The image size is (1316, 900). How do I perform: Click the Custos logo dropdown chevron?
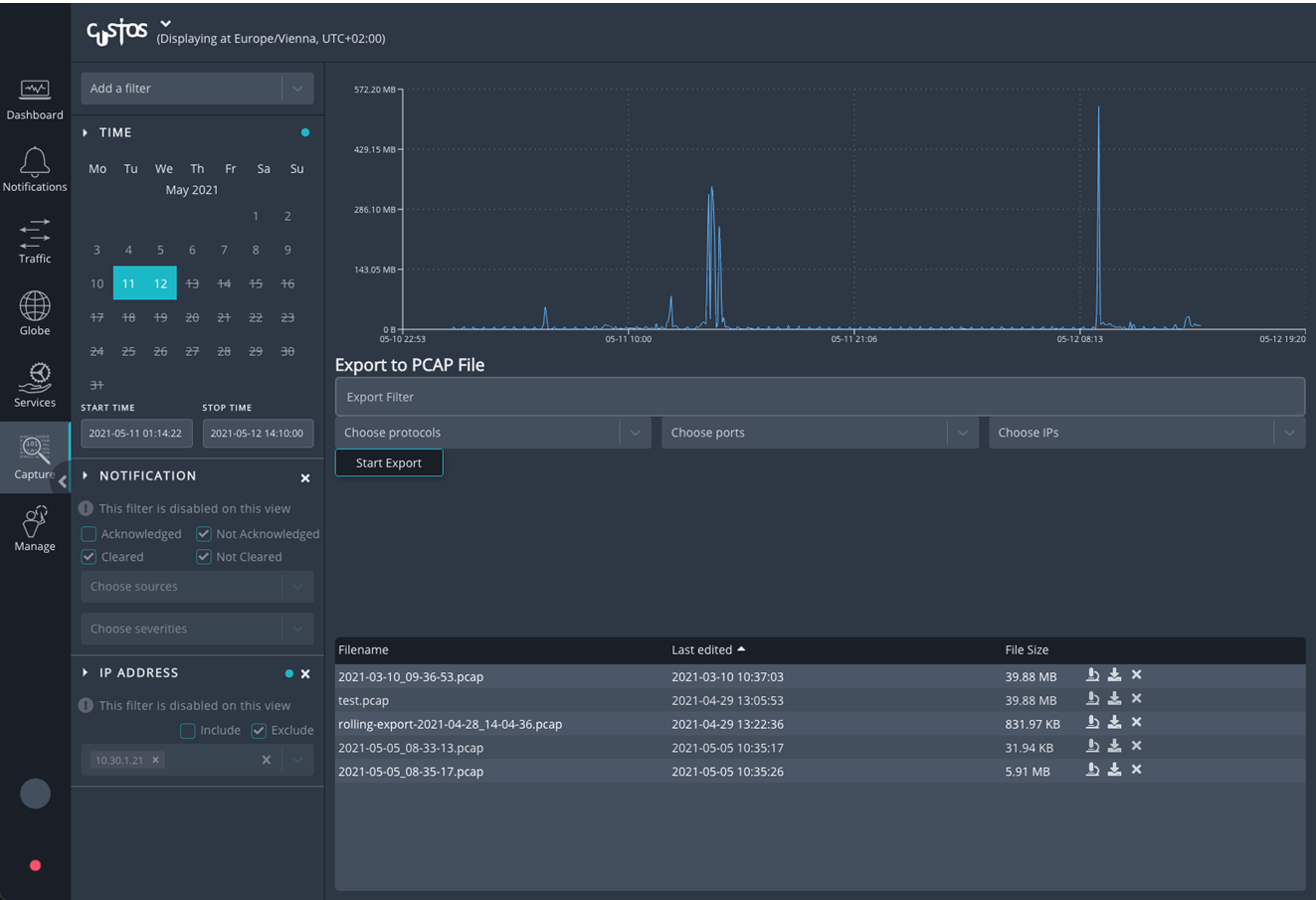tap(165, 23)
